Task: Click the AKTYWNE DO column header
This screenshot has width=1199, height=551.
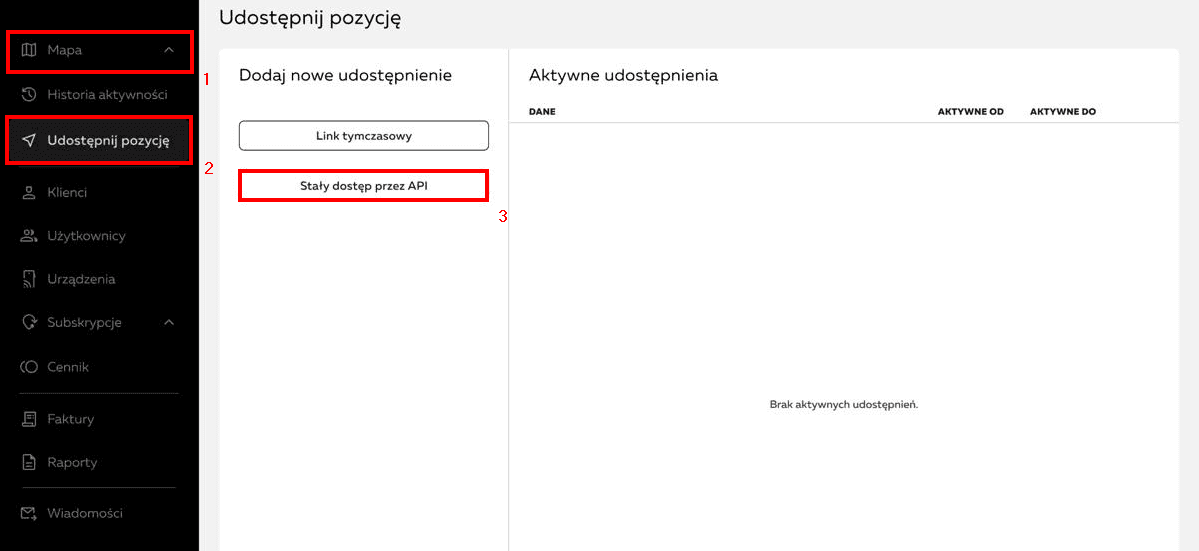Action: (x=1063, y=112)
